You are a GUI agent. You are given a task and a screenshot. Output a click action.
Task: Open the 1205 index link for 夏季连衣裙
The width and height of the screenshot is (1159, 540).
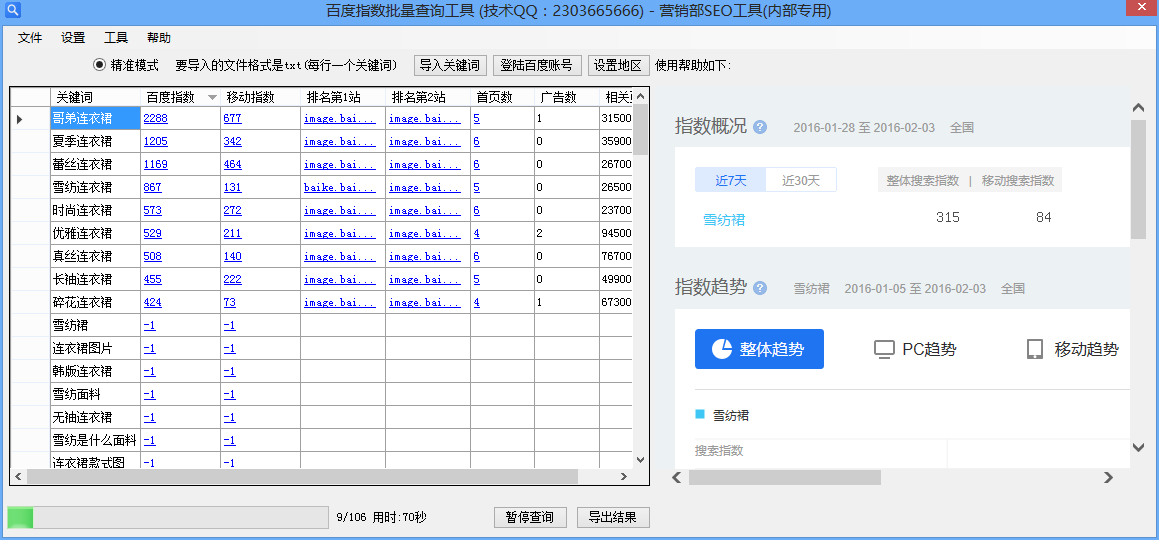click(x=155, y=141)
